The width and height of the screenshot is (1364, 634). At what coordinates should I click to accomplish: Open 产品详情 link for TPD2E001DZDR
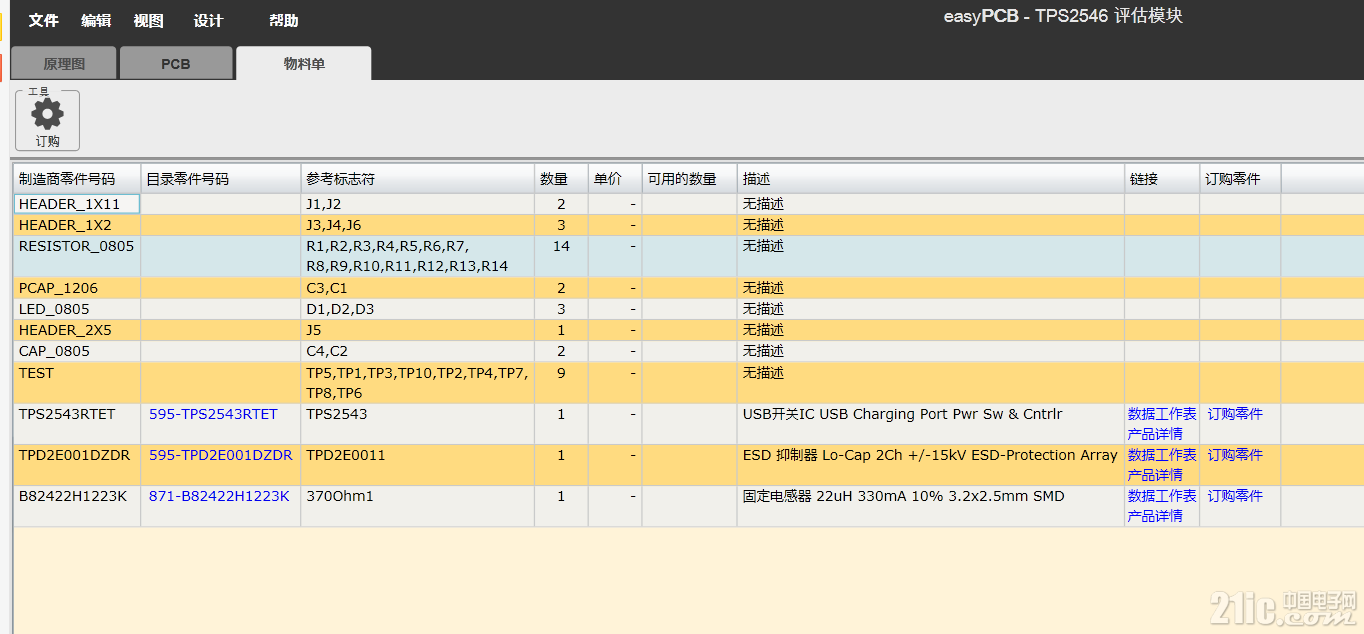point(1155,475)
